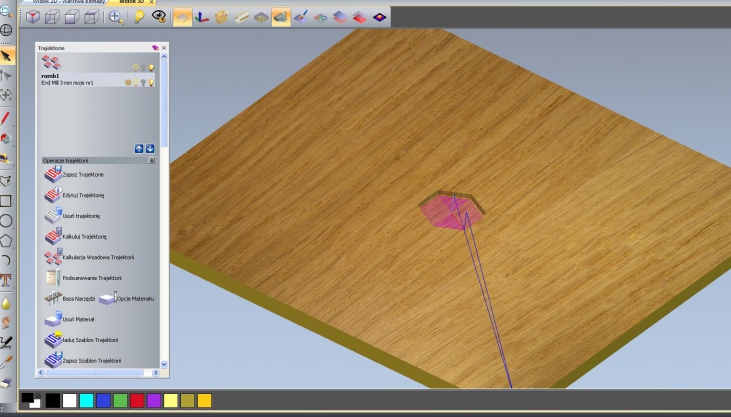Pick the black color swatch
731x417 pixels.
click(53, 400)
